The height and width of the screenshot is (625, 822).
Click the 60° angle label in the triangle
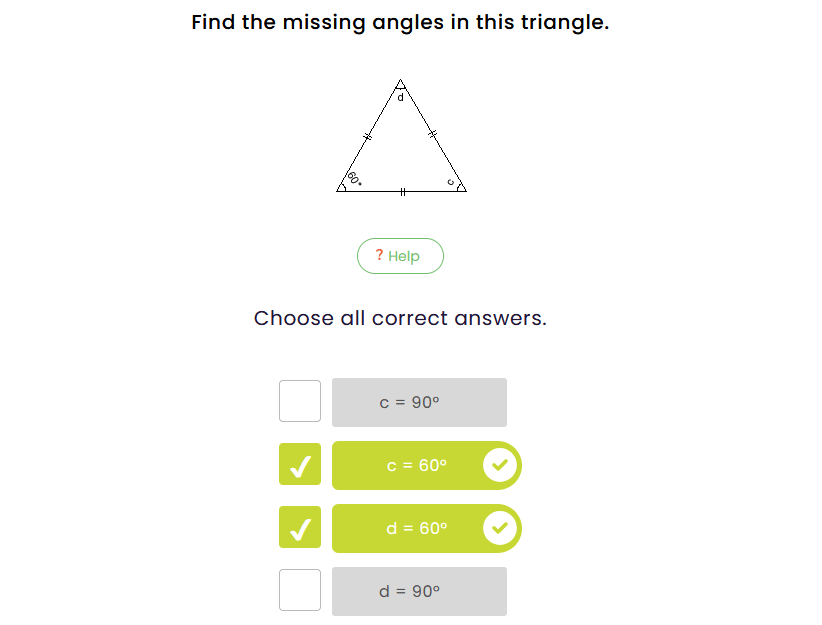(x=354, y=179)
